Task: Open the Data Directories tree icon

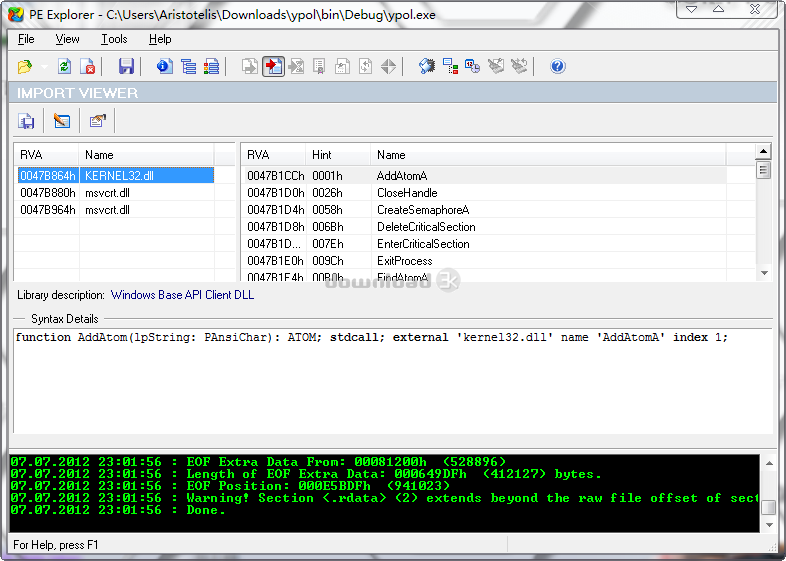Action: (188, 66)
